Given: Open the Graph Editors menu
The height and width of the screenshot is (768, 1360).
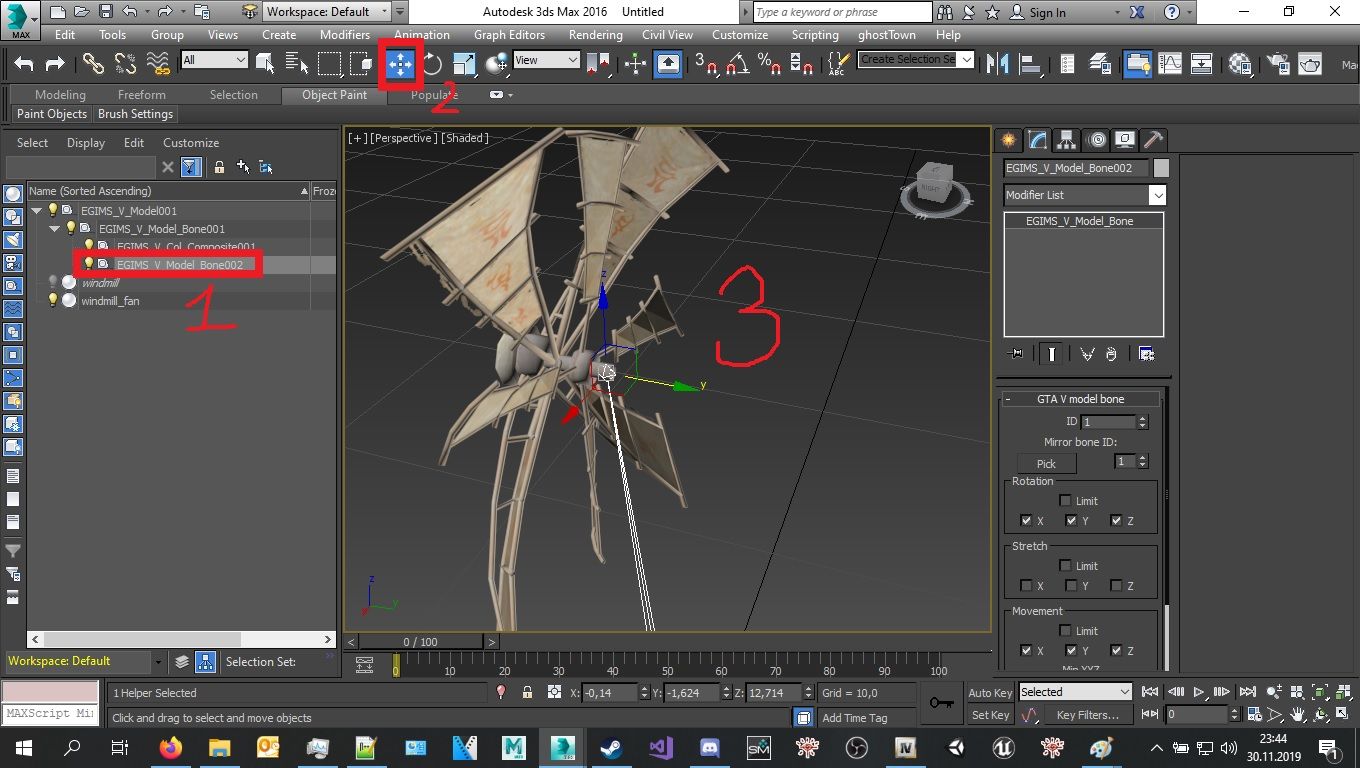Looking at the screenshot, I should (509, 34).
